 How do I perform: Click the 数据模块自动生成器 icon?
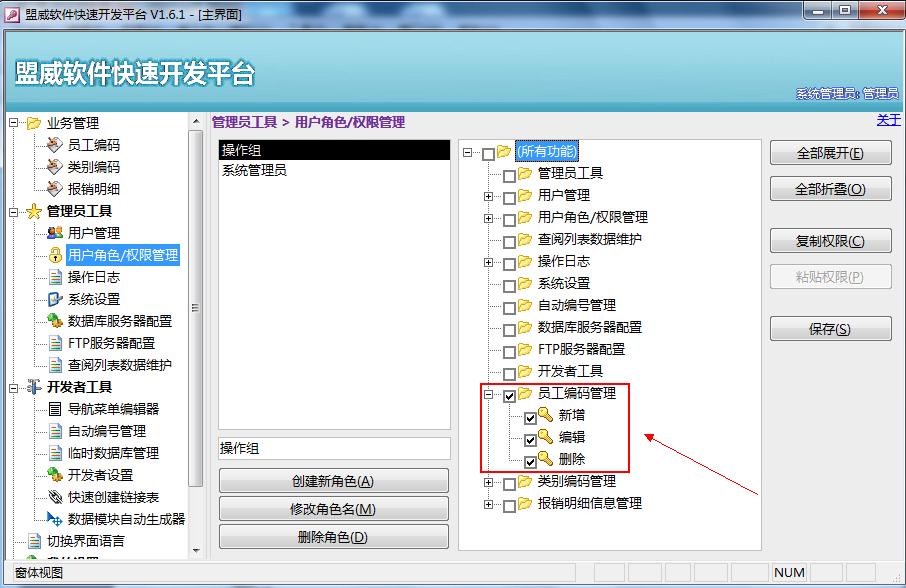55,519
